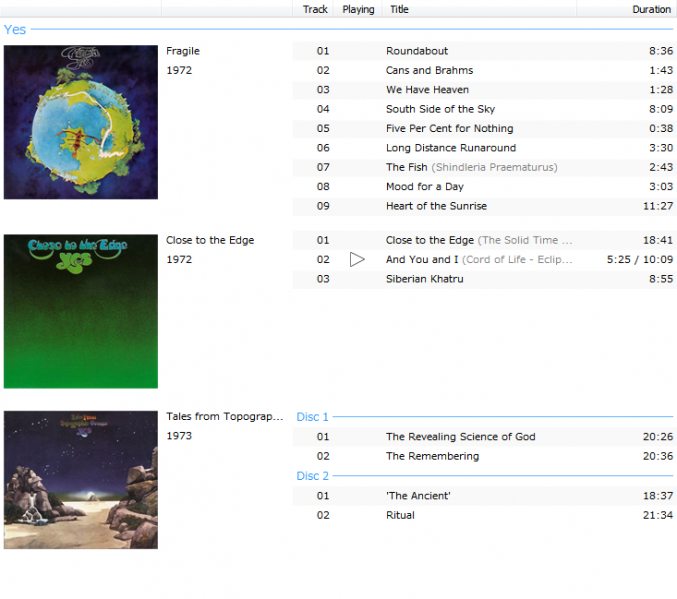This screenshot has height=599, width=677.
Task: Collapse the Disc 2 group header
Action: (x=313, y=476)
